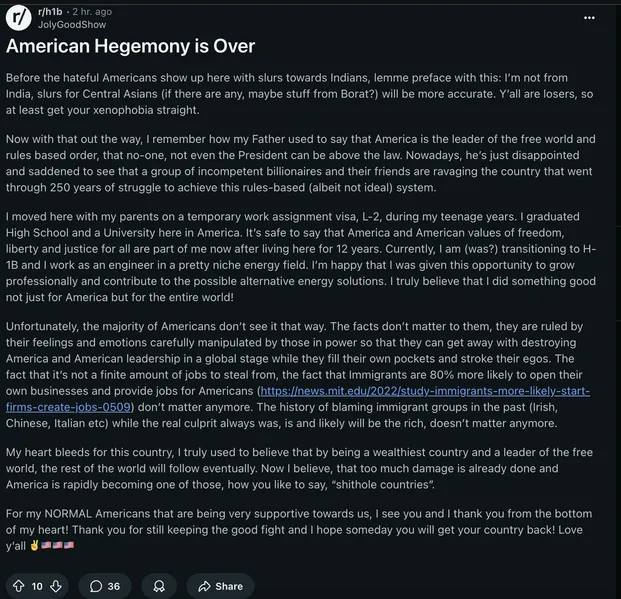Screen dimensions: 621x599
Task: Click the paragraph starting with My heart bleeds
Action: click(300, 467)
